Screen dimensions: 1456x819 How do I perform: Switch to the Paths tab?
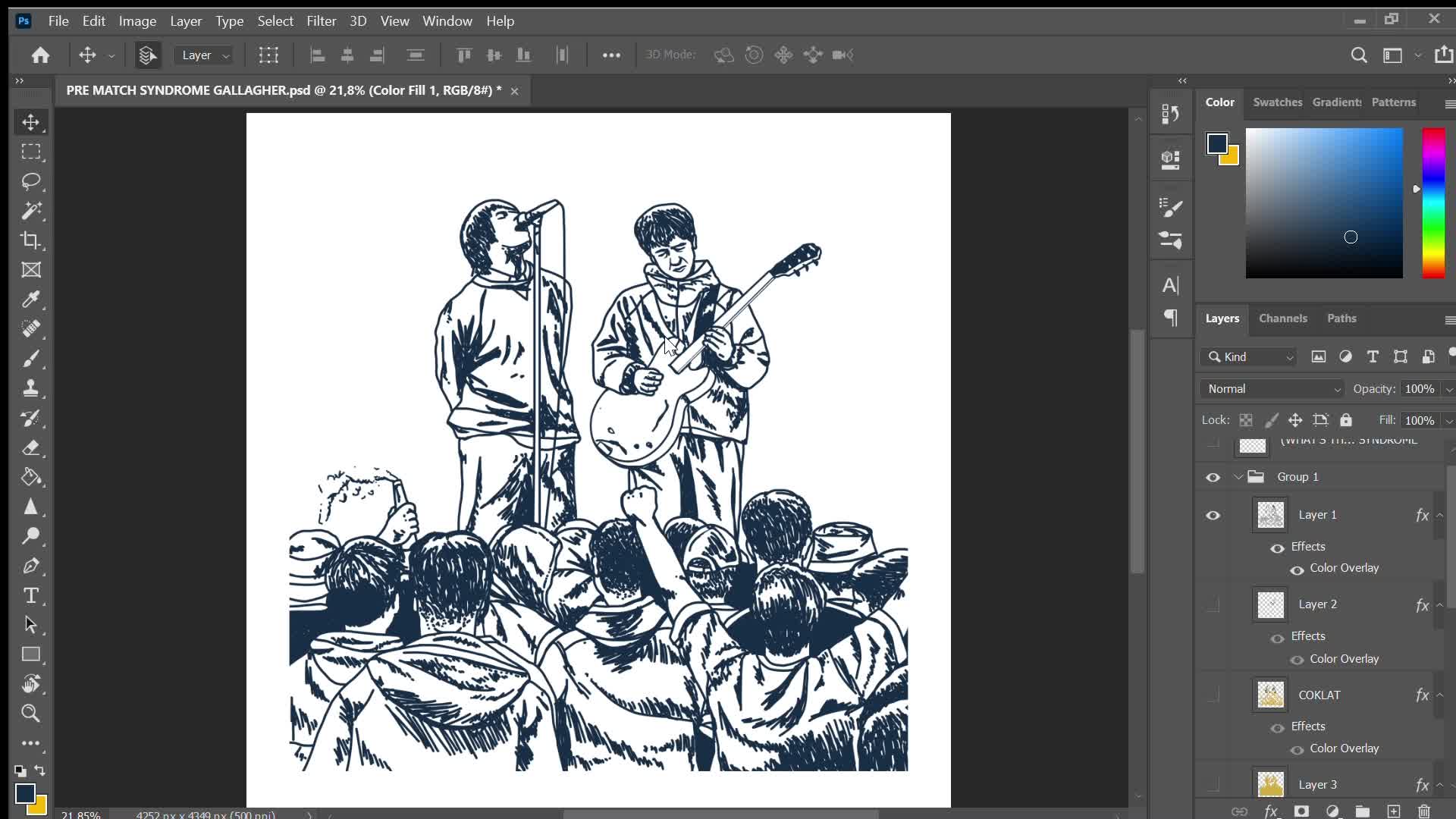click(1341, 318)
